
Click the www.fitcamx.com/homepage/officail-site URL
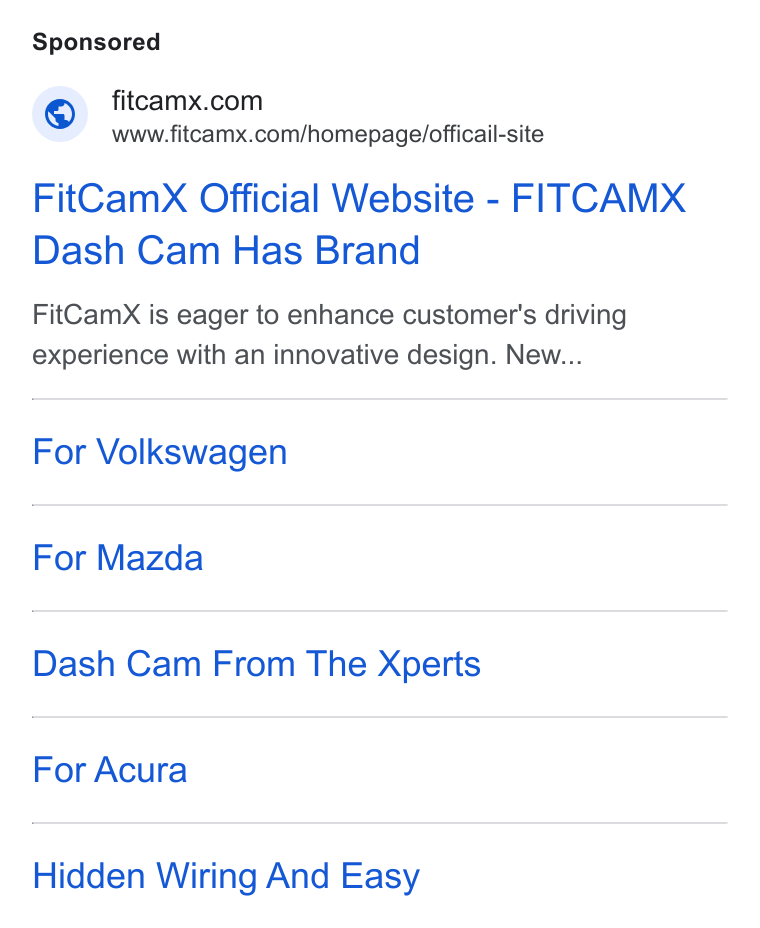(x=327, y=134)
